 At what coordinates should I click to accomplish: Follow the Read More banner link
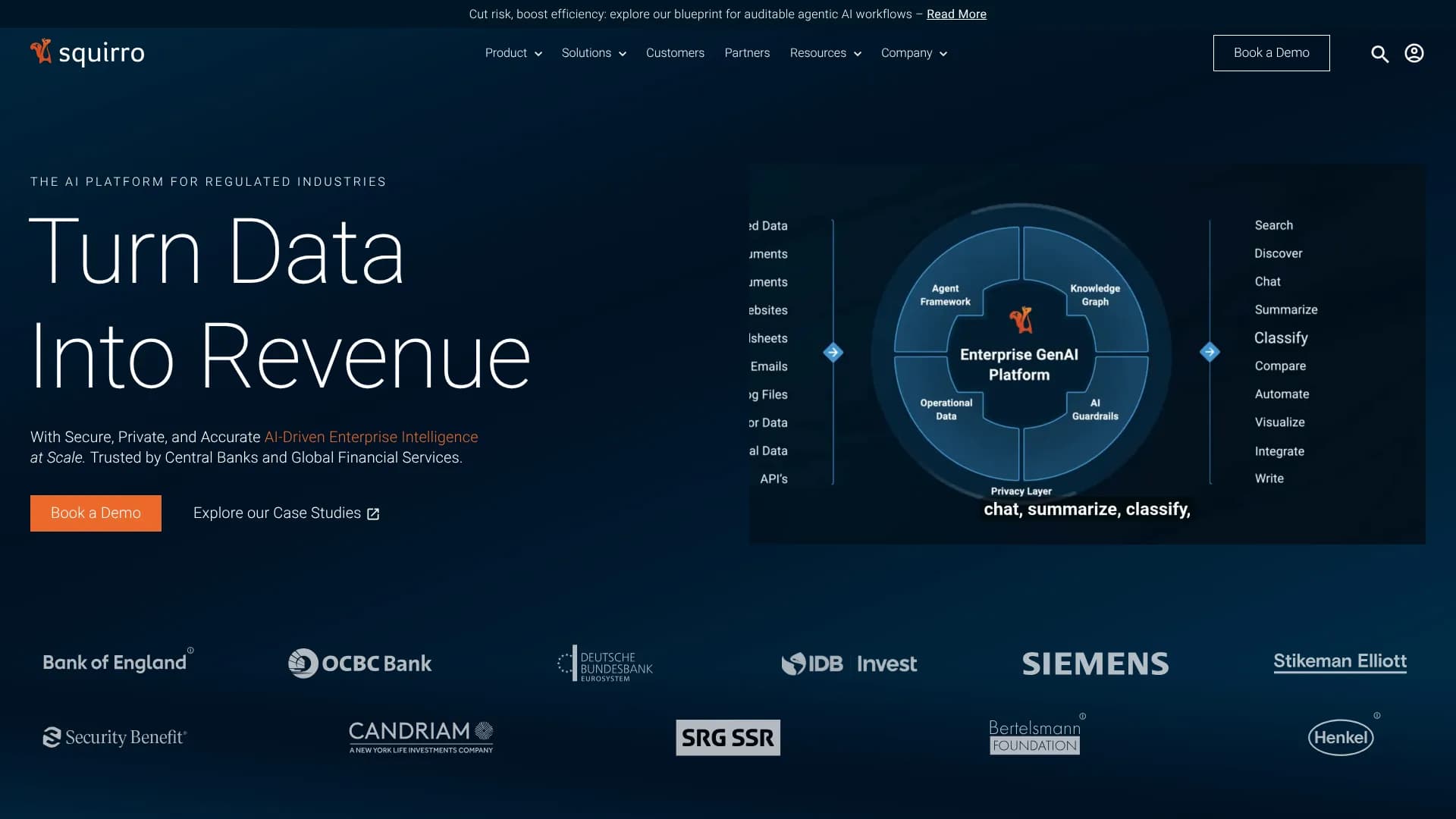[x=956, y=14]
